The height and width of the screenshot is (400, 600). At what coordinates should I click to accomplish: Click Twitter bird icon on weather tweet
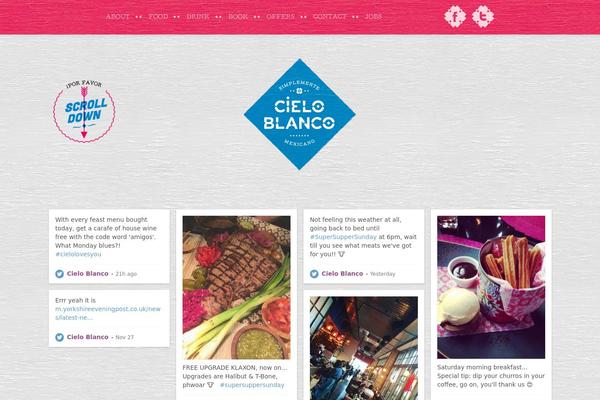click(x=314, y=274)
